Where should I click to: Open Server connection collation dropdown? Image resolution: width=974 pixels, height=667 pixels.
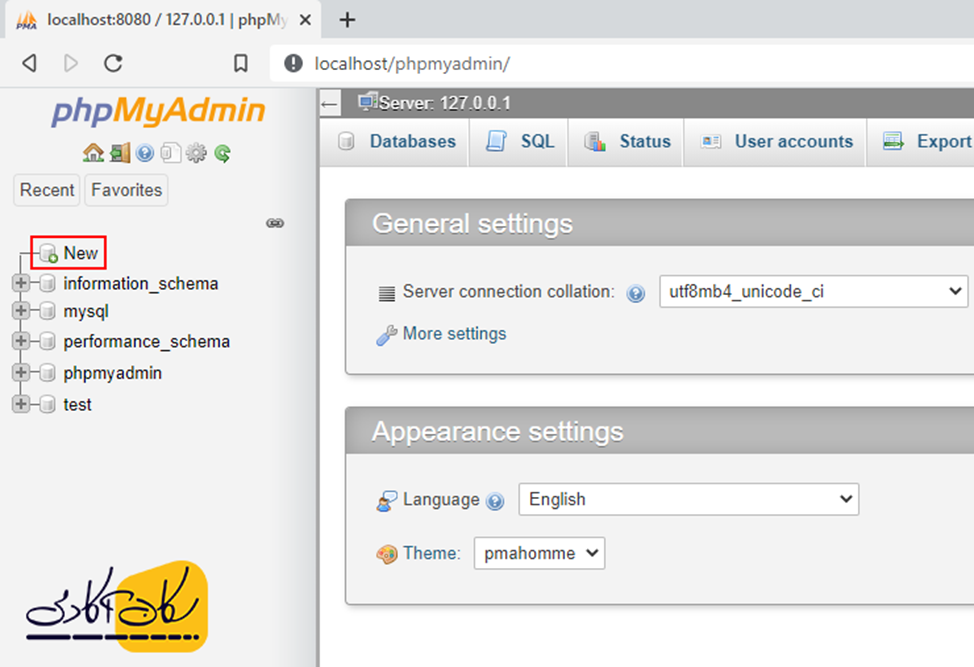[x=813, y=291]
